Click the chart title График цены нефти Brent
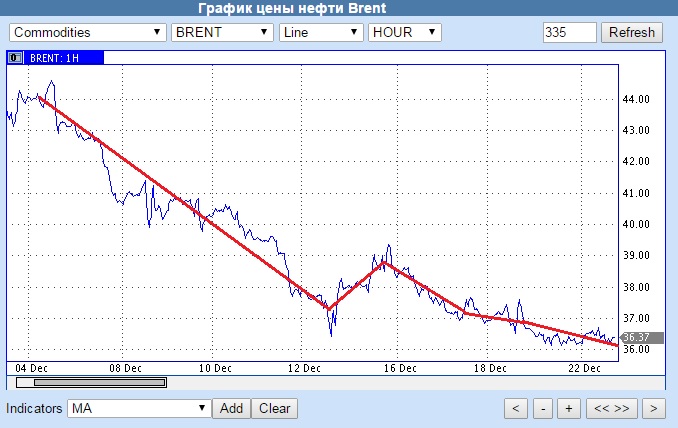Viewport: 678px width, 428px height. 292,8
